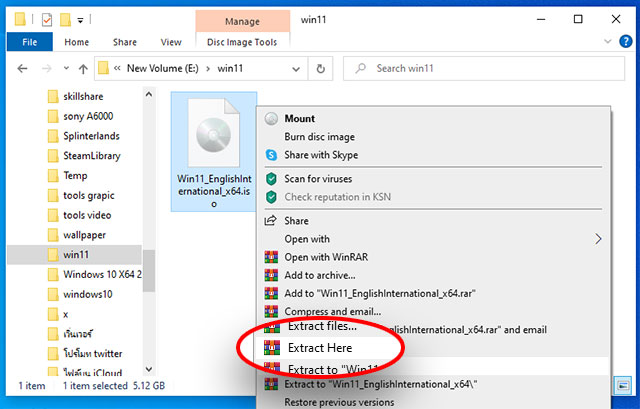
Task: Choose Restore previous versions
Action: coord(339,402)
